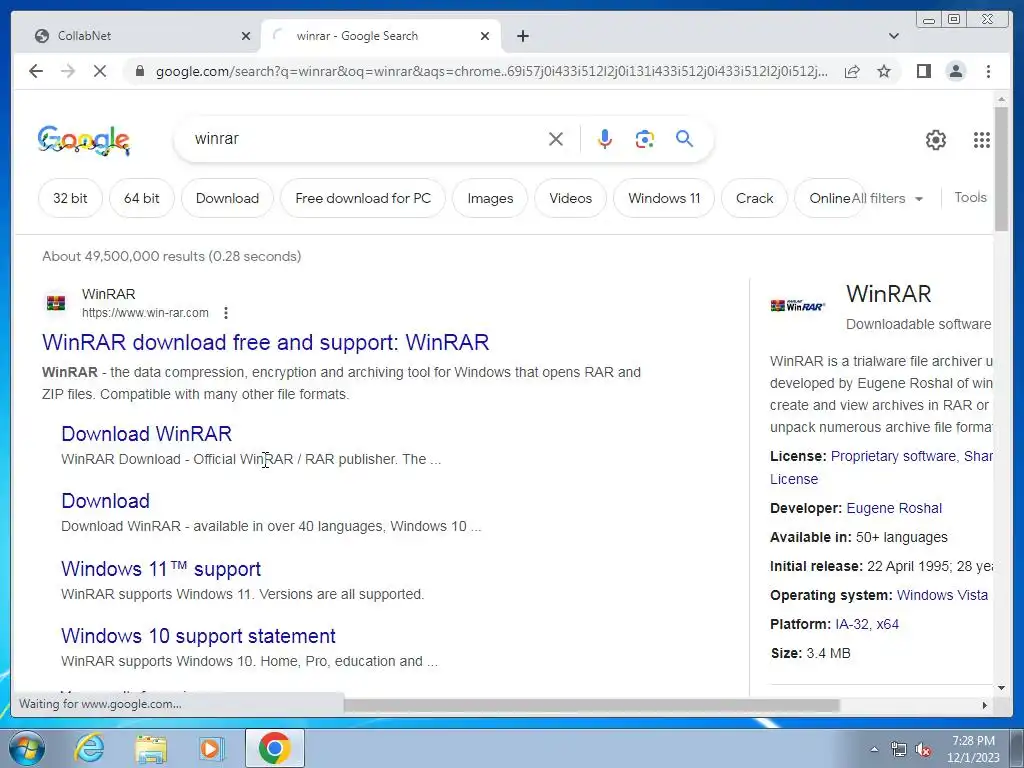Clear the search box text
1024x768 pixels.
click(556, 138)
